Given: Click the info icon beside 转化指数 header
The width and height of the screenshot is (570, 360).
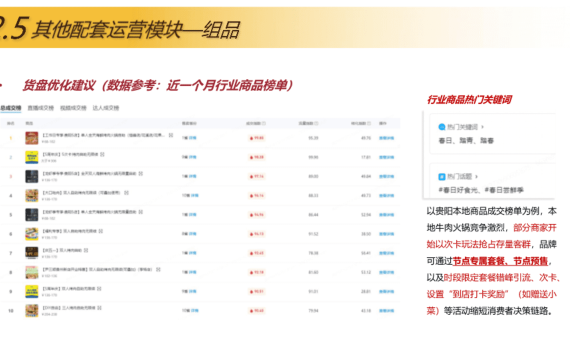Looking at the screenshot, I should click(x=369, y=124).
